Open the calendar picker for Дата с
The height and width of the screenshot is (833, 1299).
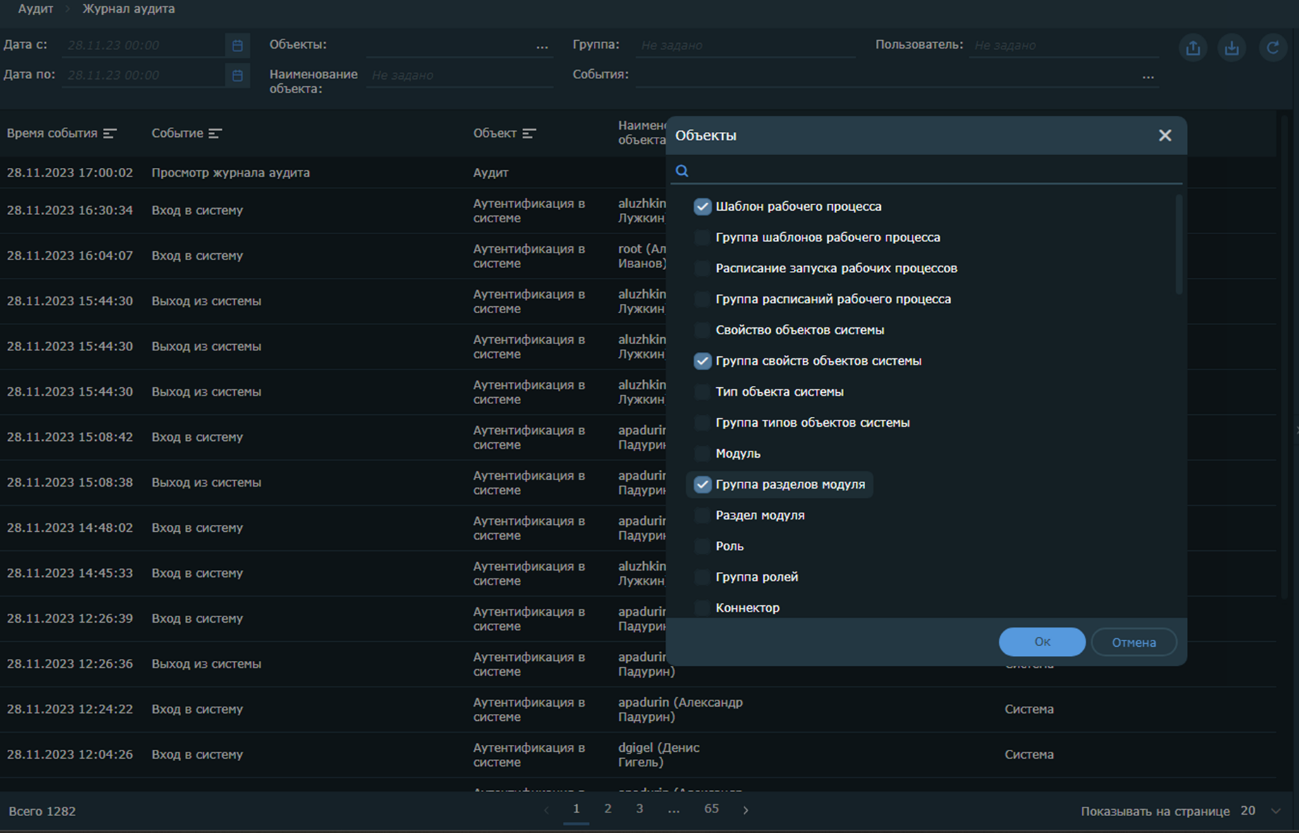click(237, 46)
